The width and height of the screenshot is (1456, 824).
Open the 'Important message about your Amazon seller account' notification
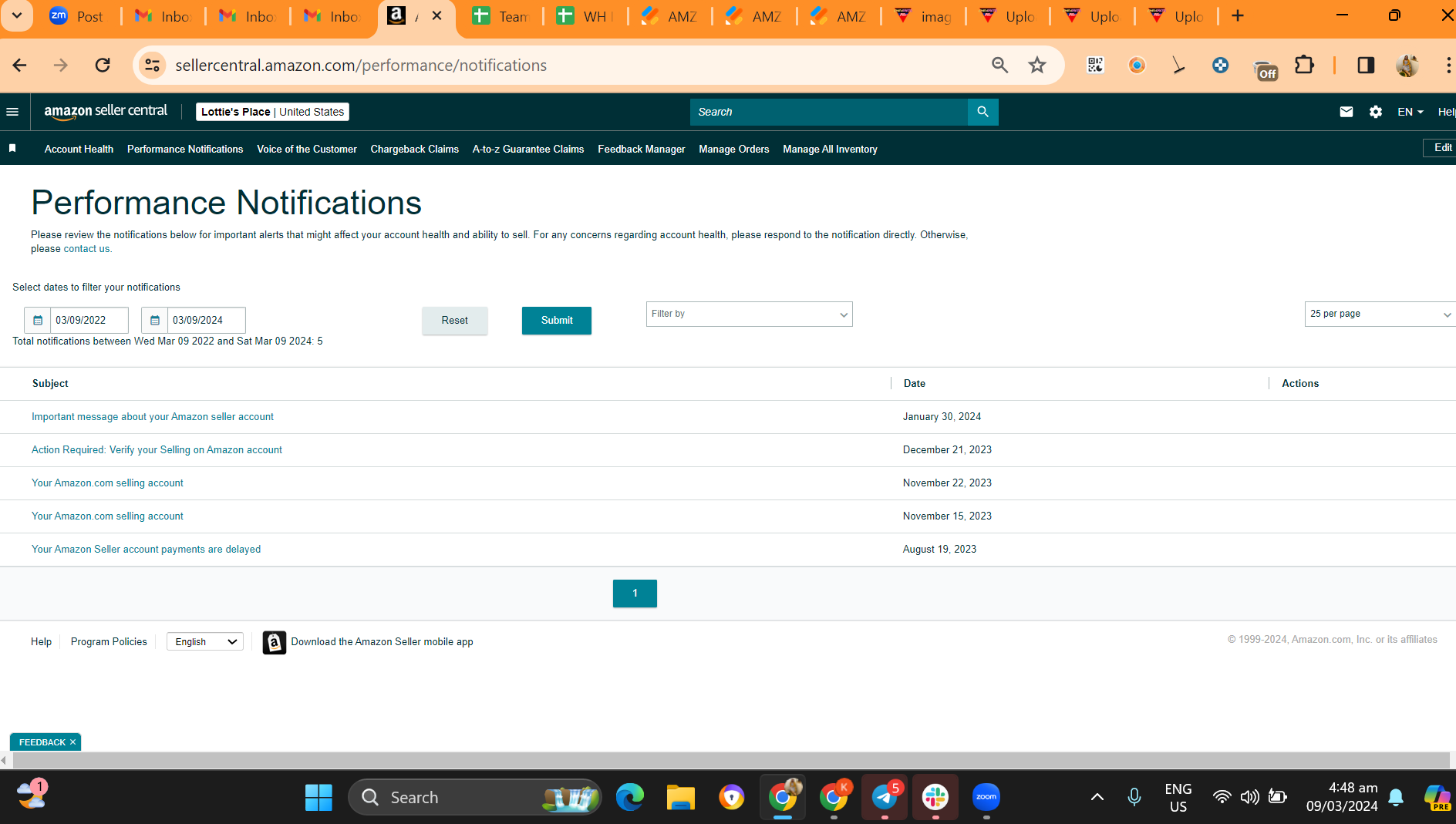point(153,417)
